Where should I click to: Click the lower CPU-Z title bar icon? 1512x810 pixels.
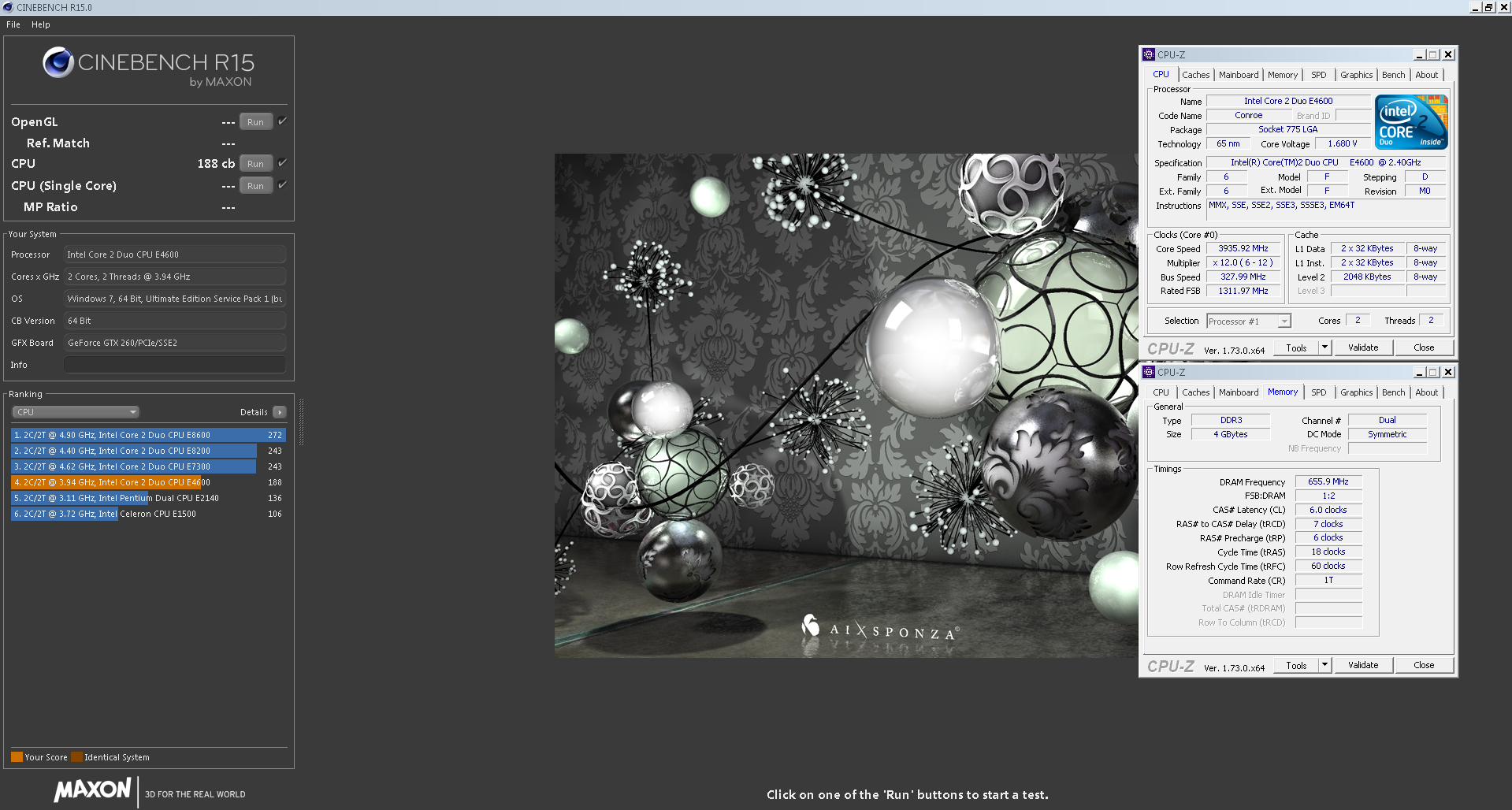click(1149, 372)
